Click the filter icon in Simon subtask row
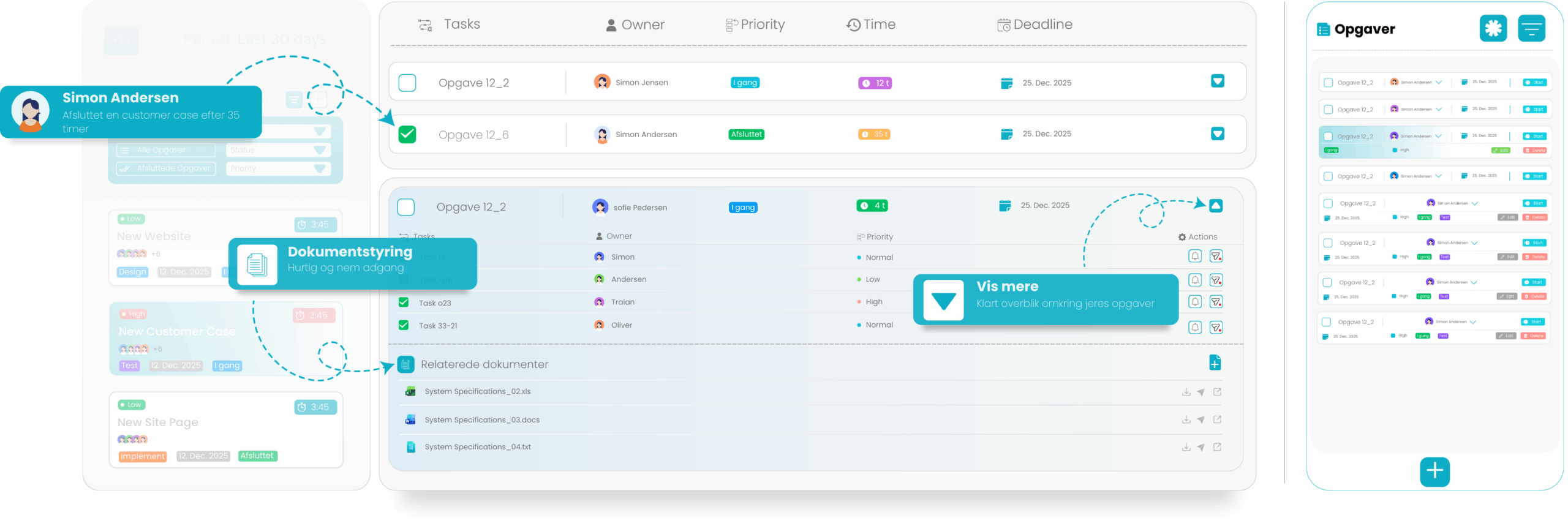 (1216, 256)
